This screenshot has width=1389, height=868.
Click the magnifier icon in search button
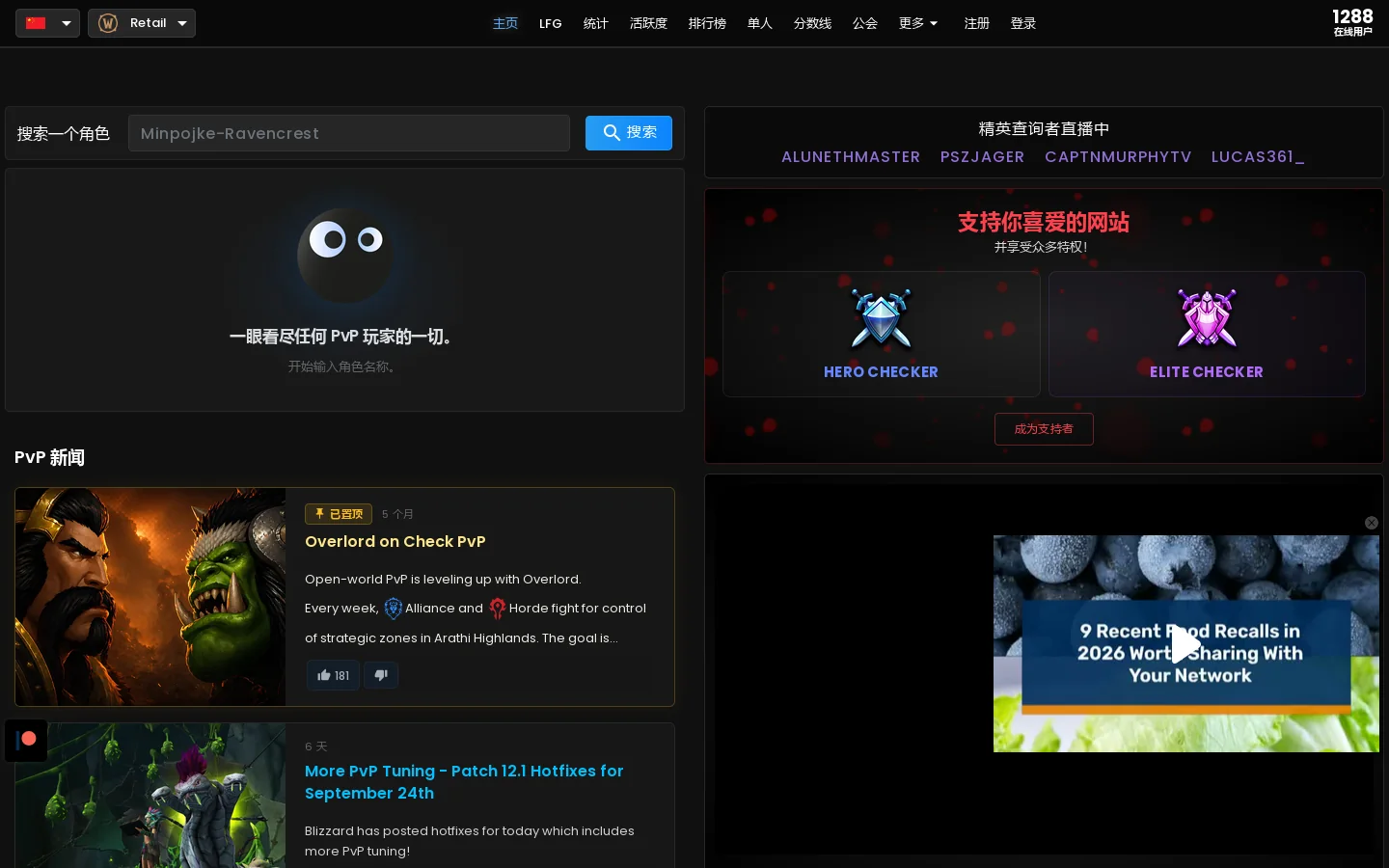point(612,133)
